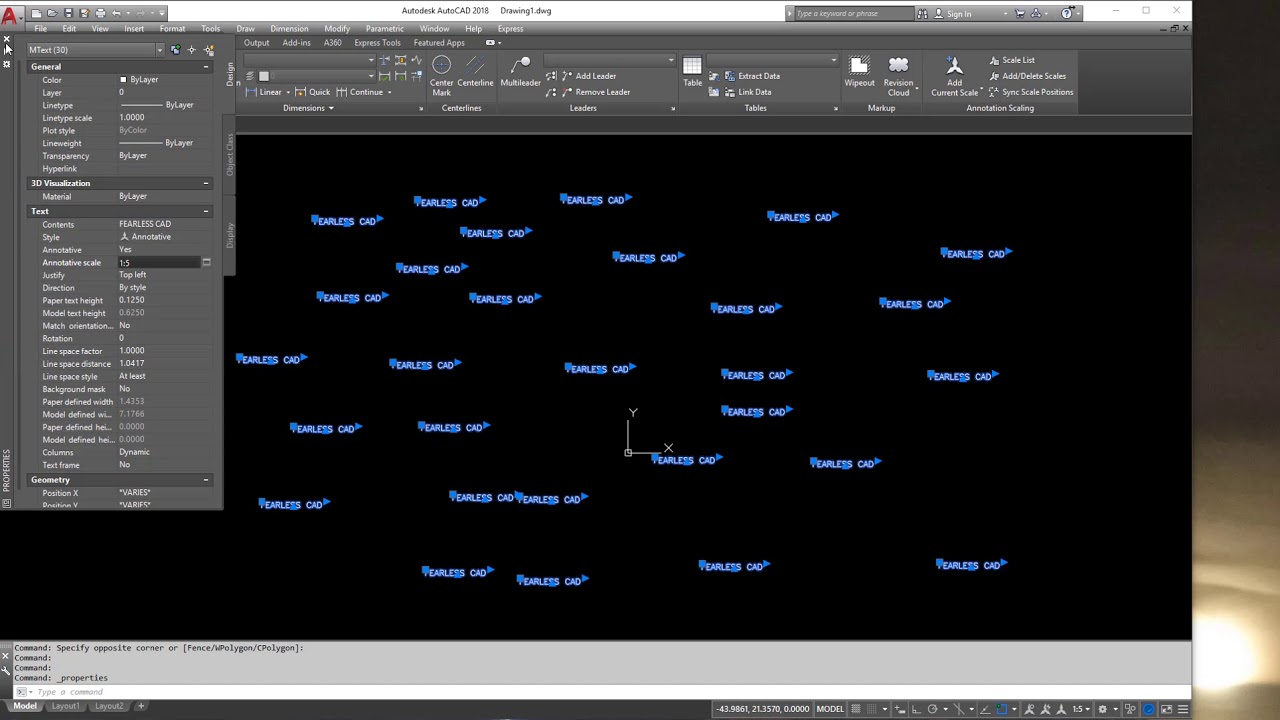Select the Multileader tool
Image resolution: width=1280 pixels, height=720 pixels.
pyautogui.click(x=520, y=72)
